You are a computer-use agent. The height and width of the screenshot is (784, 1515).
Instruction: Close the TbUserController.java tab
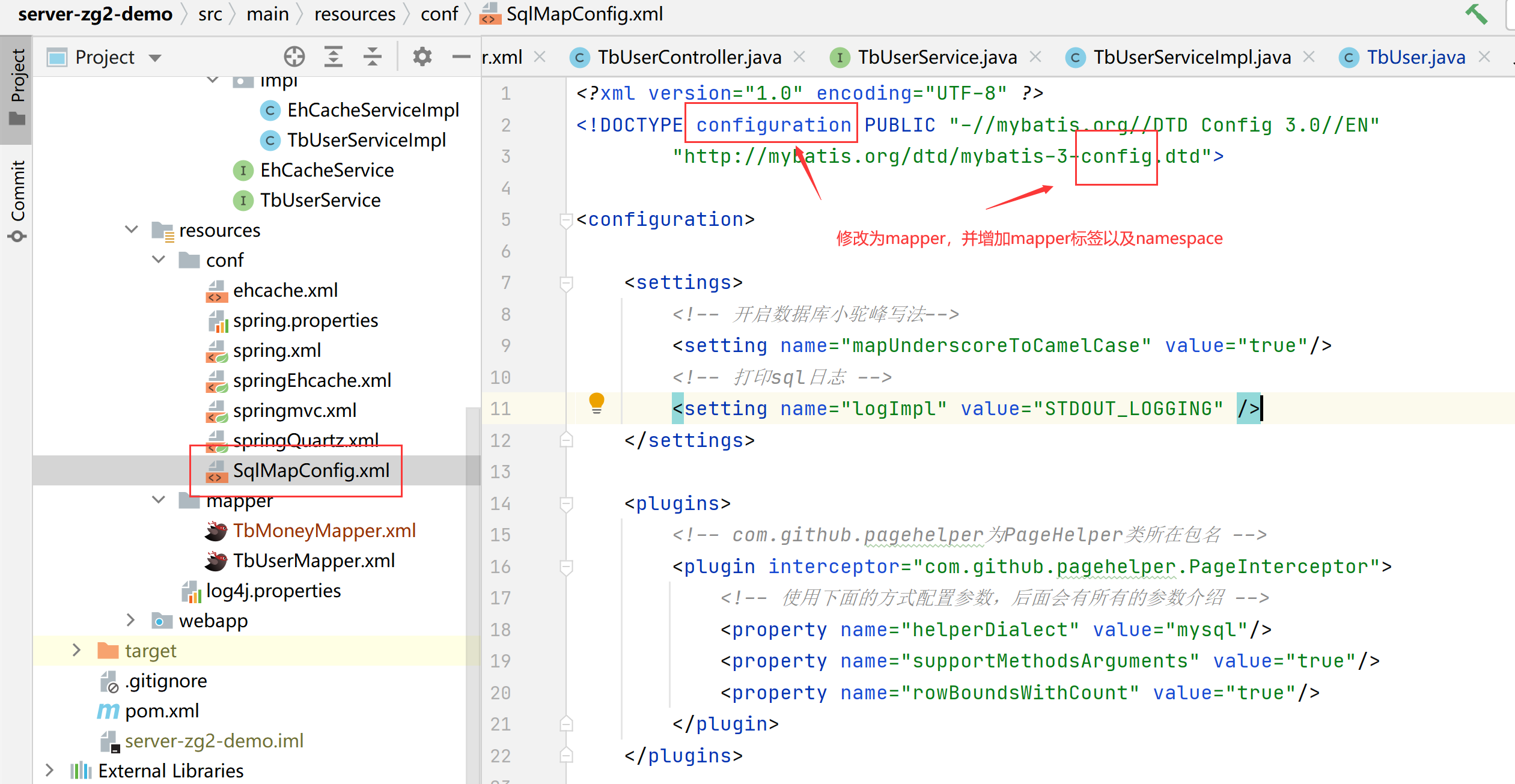(799, 57)
